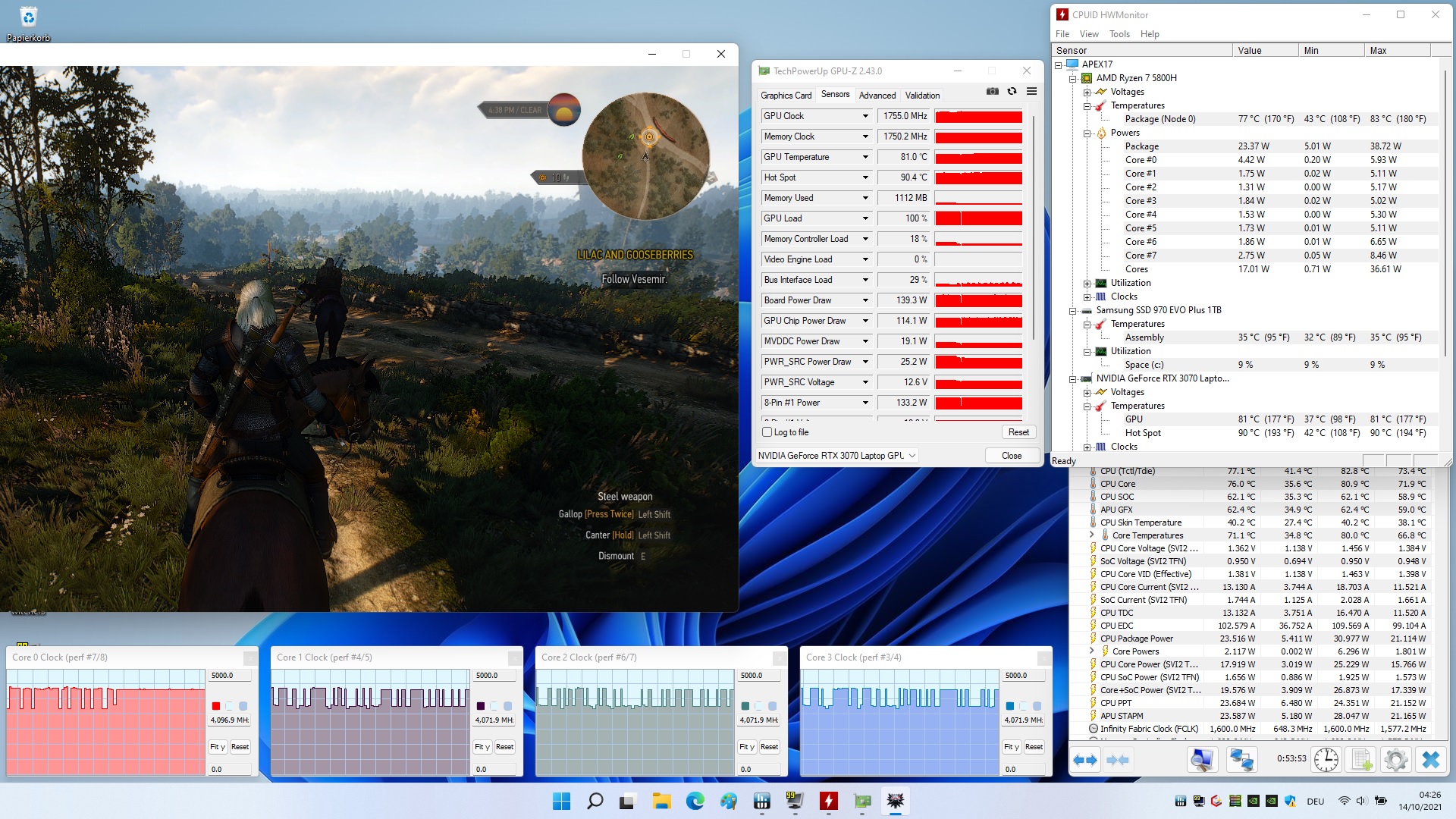Click Fit y button in Core 0 Clock graph
The image size is (1456, 819).
(x=218, y=747)
